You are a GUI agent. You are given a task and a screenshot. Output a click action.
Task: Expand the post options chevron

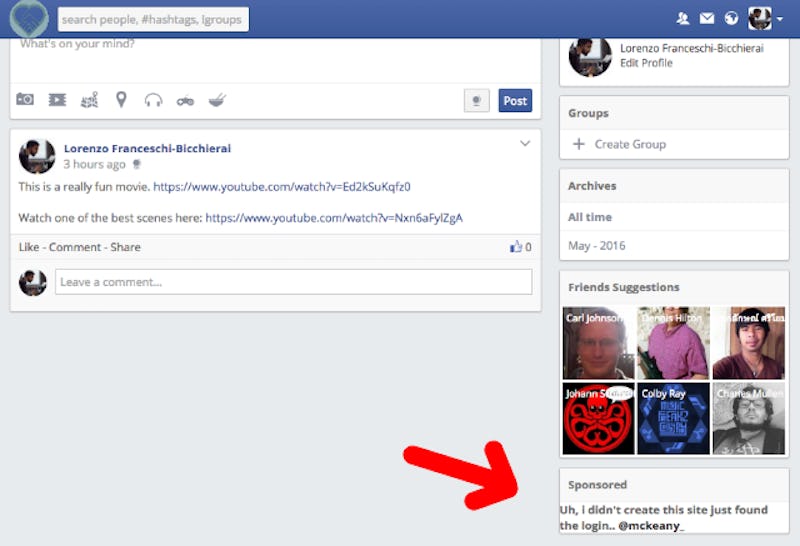pos(525,144)
